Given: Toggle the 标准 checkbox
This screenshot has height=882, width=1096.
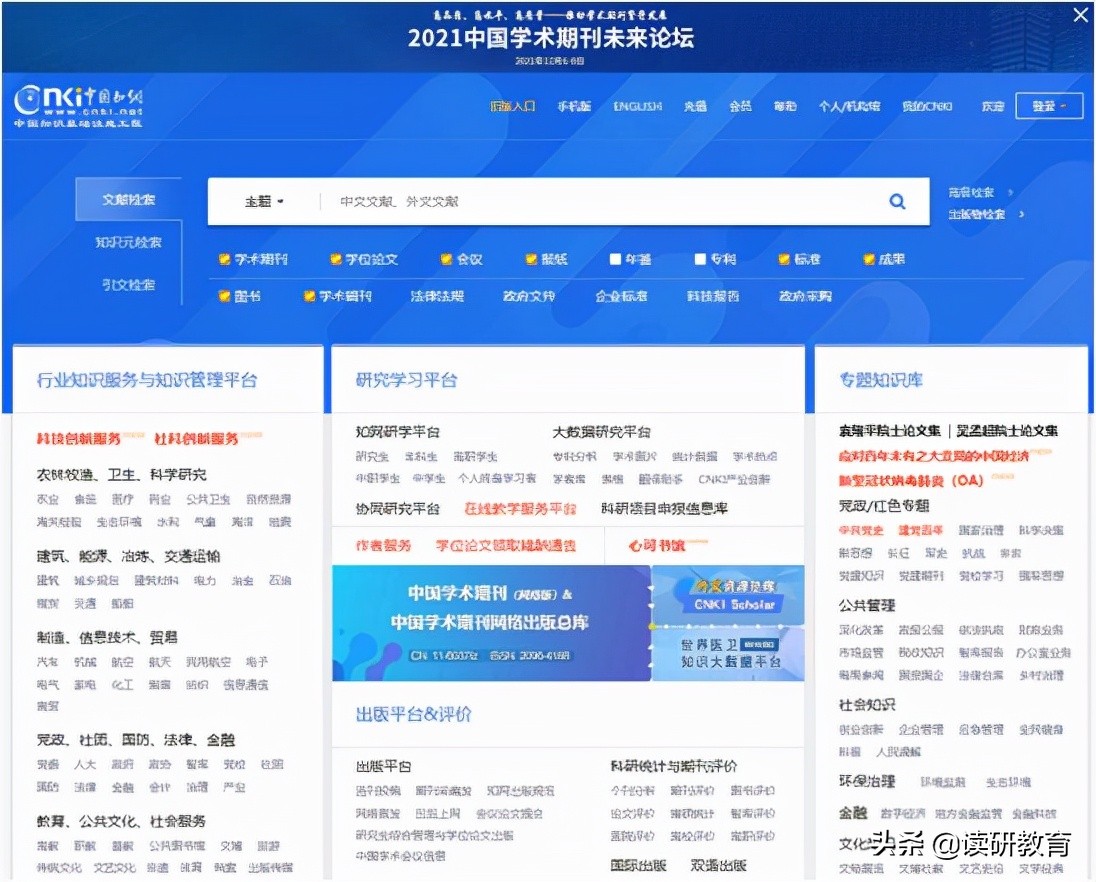Looking at the screenshot, I should 784,259.
